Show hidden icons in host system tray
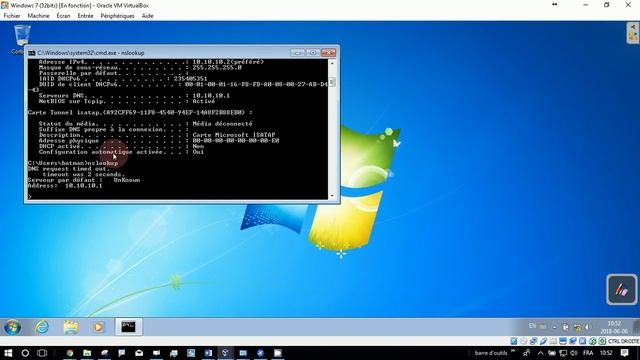Screen dimensions: 640x360 coord(540,353)
